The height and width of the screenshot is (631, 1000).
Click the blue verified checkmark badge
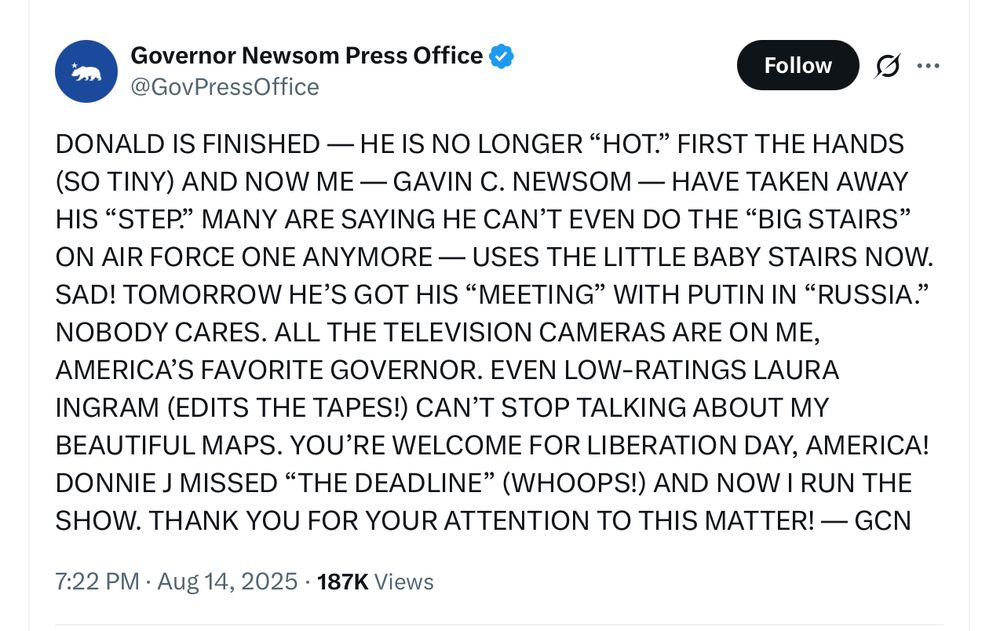point(502,56)
